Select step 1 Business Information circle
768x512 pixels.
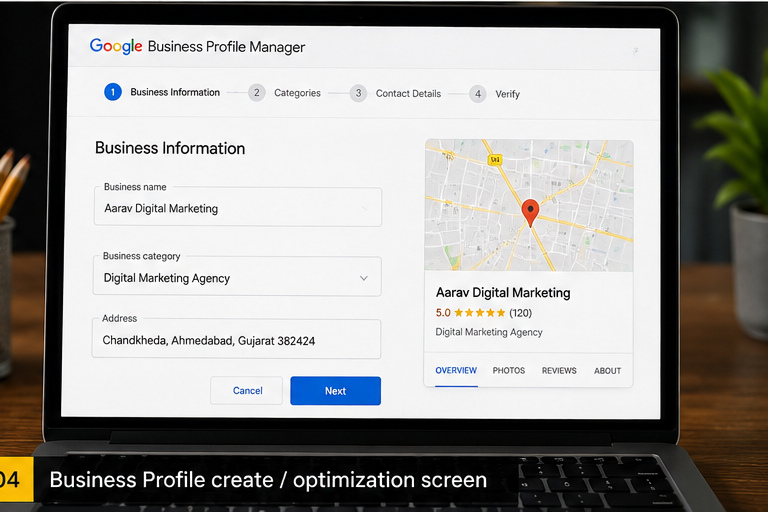pyautogui.click(x=113, y=92)
